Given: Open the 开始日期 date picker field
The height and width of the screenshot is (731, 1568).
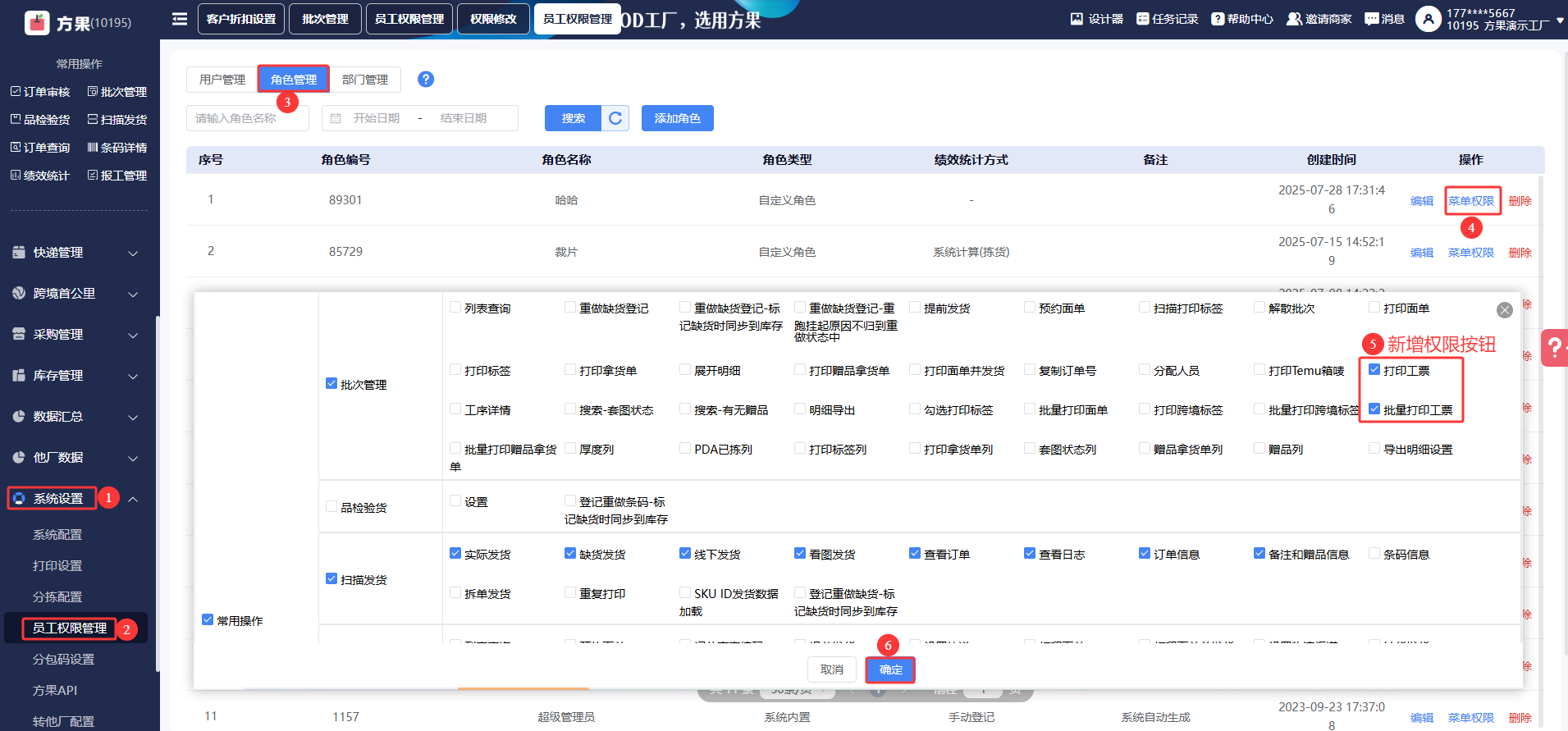Looking at the screenshot, I should click(x=377, y=118).
